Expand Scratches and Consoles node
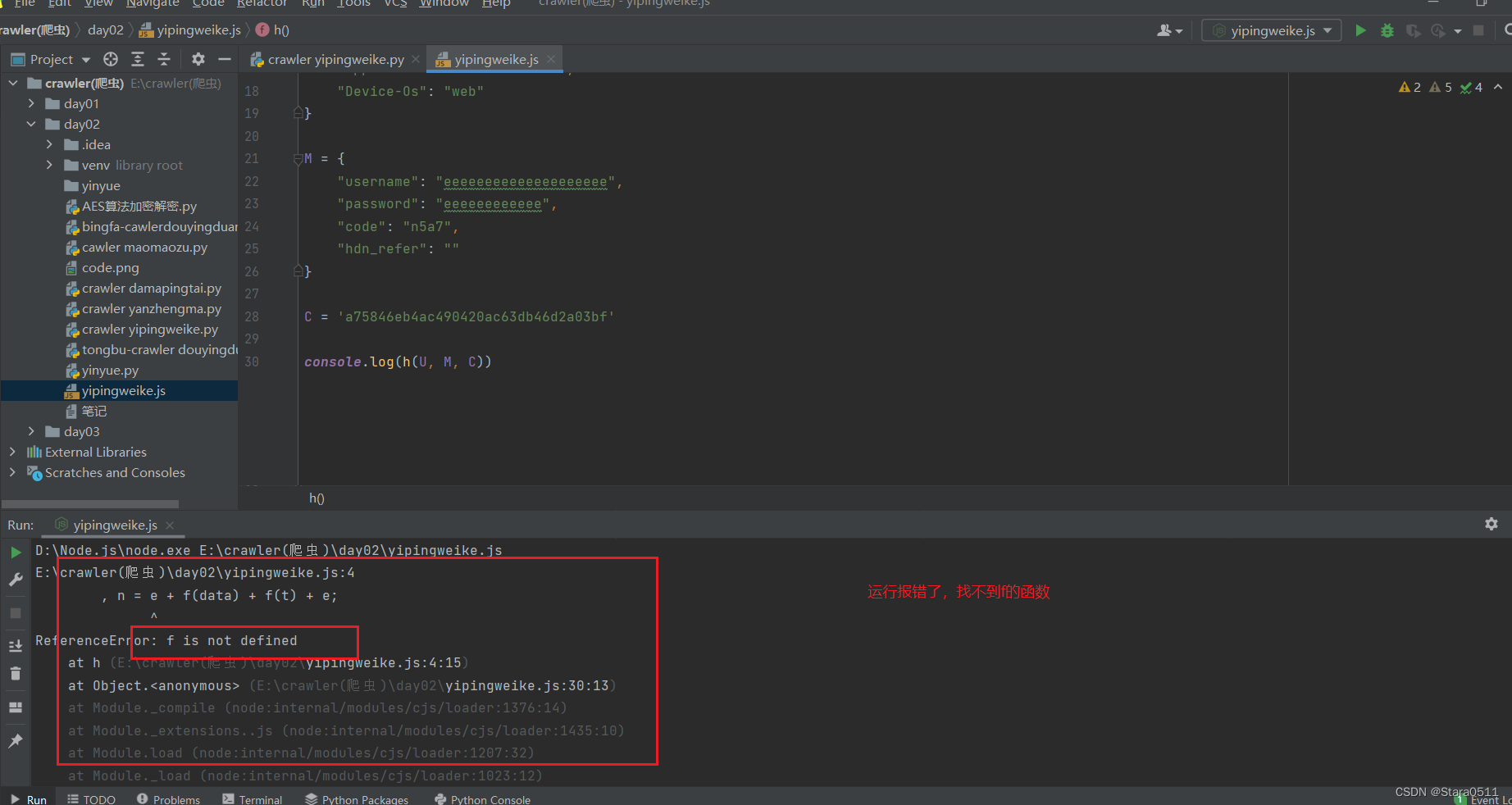 (x=12, y=472)
